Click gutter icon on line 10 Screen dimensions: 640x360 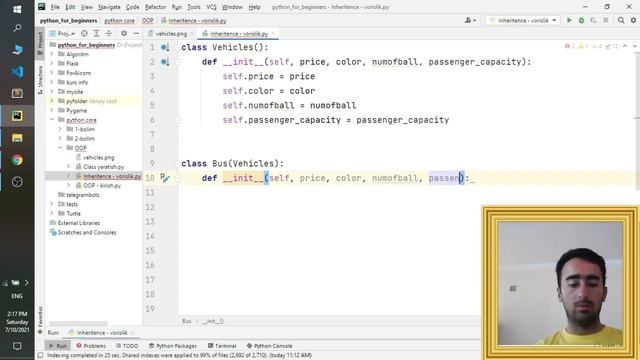(164, 178)
